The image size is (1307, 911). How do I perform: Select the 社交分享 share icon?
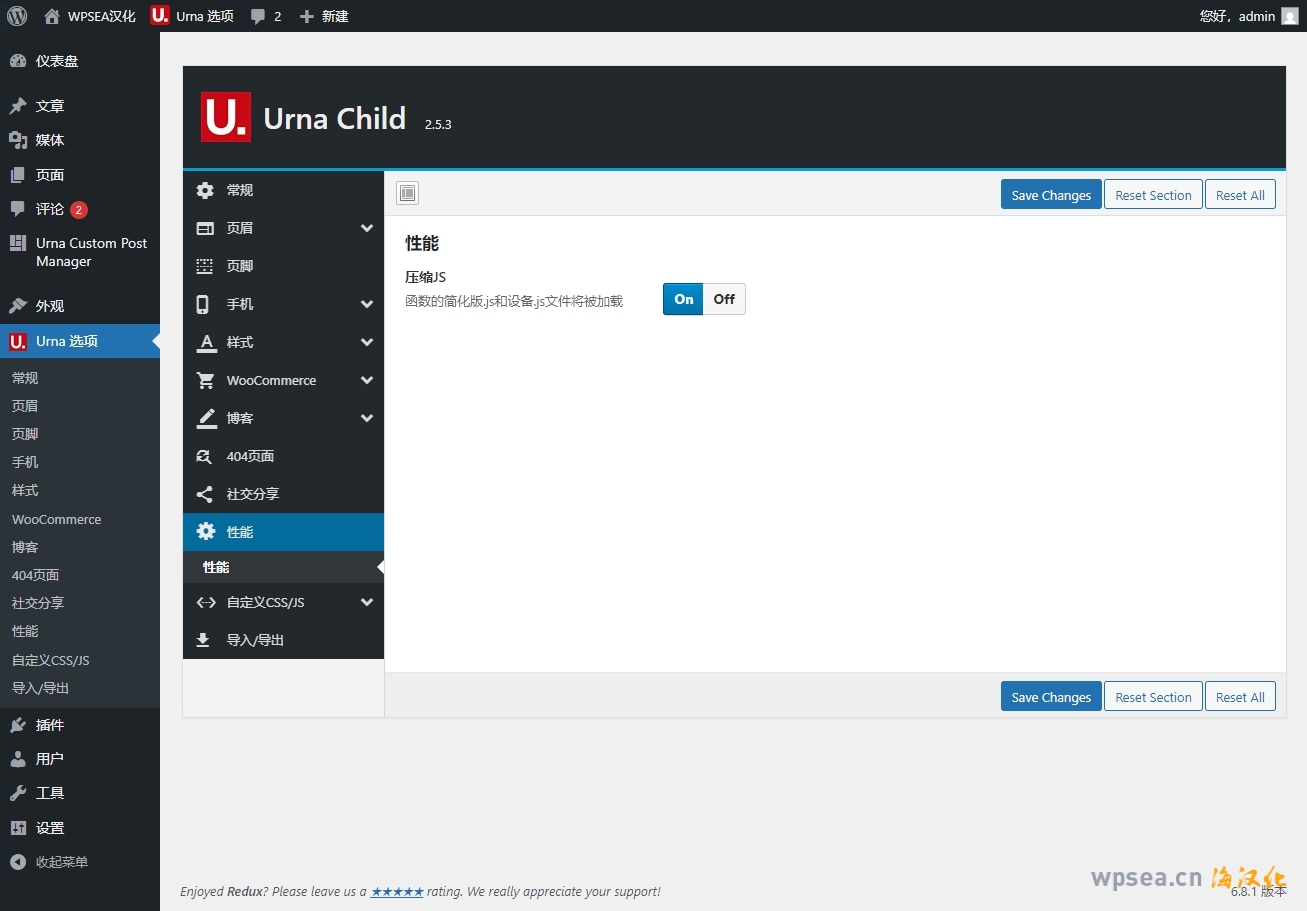click(205, 494)
